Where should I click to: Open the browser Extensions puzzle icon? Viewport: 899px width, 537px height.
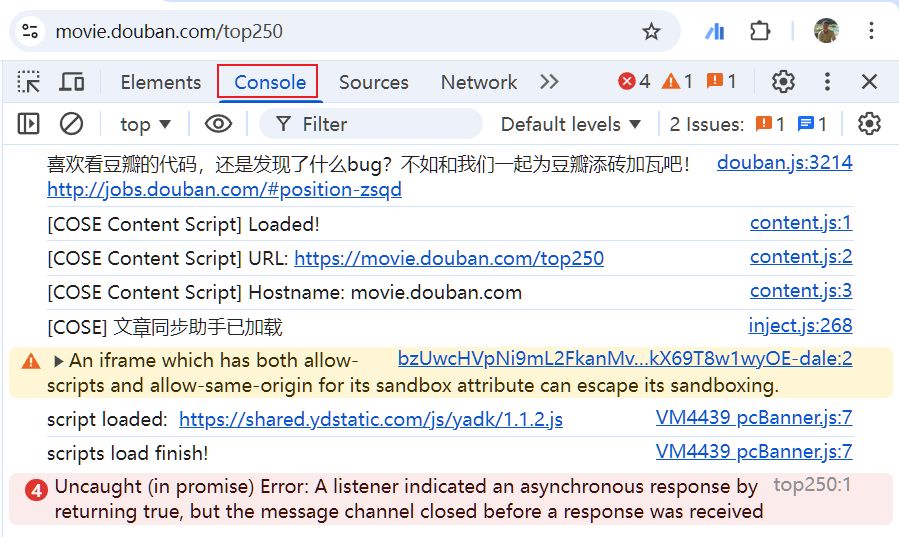[760, 31]
